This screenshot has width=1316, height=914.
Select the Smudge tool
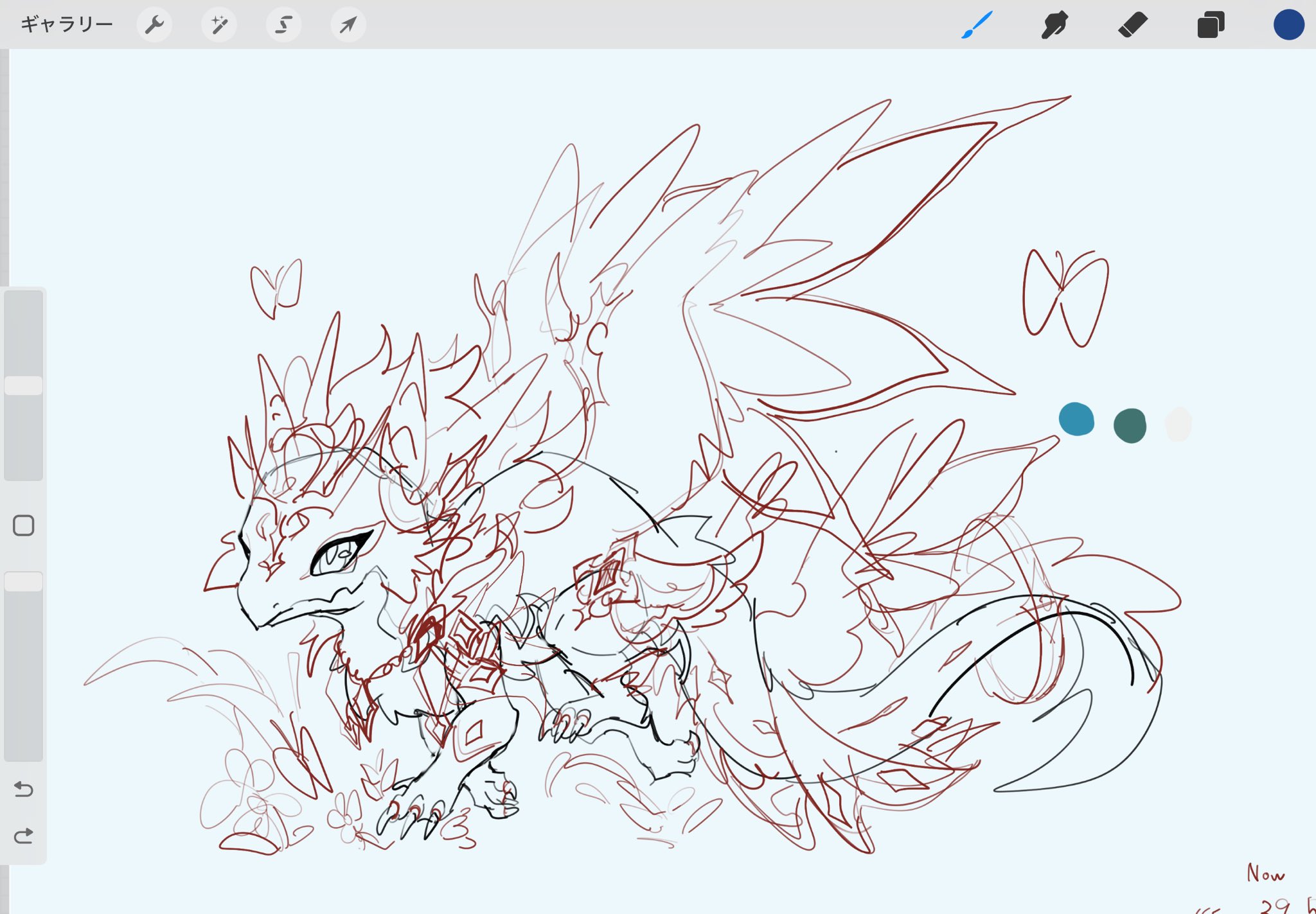click(x=1054, y=25)
